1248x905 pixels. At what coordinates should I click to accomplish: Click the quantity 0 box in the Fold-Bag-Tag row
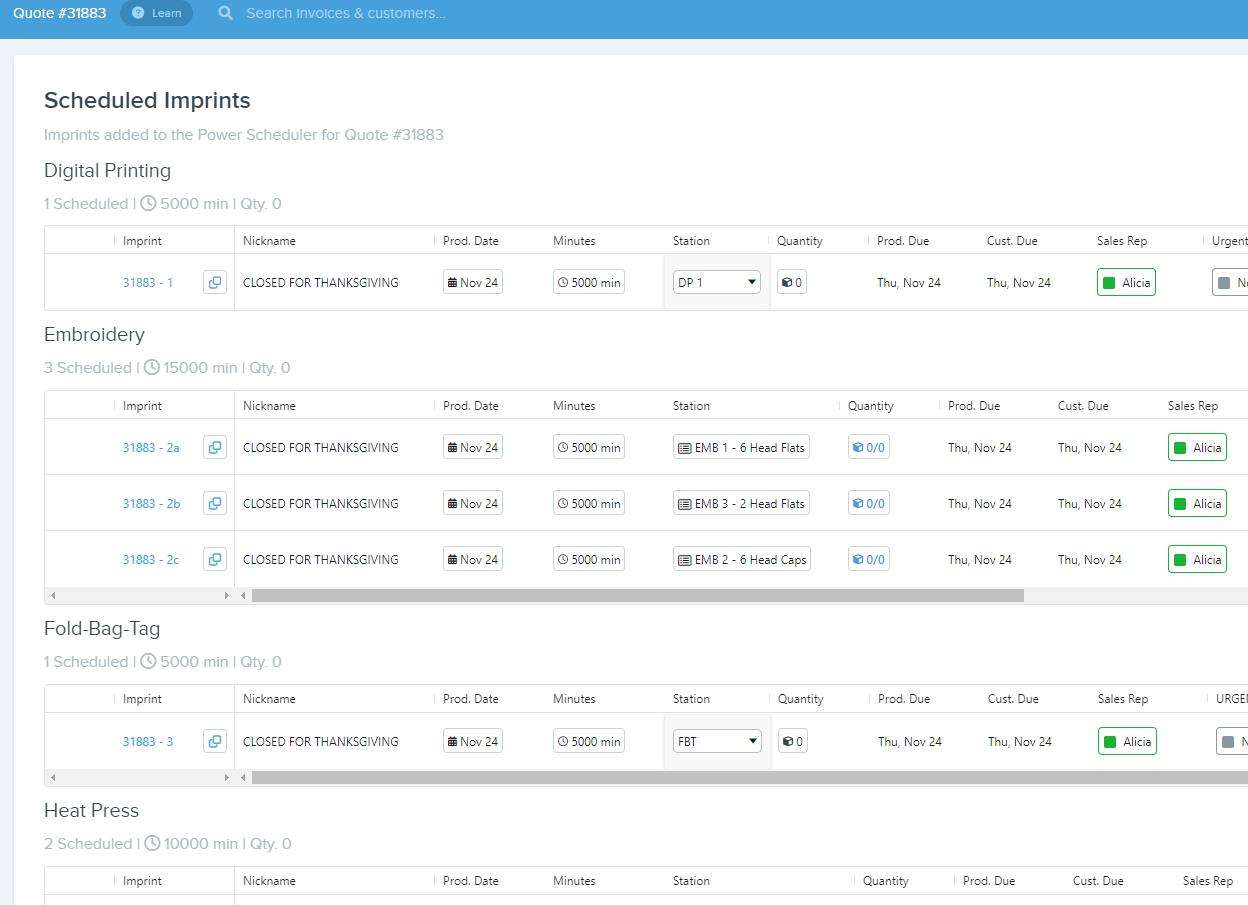click(x=793, y=741)
